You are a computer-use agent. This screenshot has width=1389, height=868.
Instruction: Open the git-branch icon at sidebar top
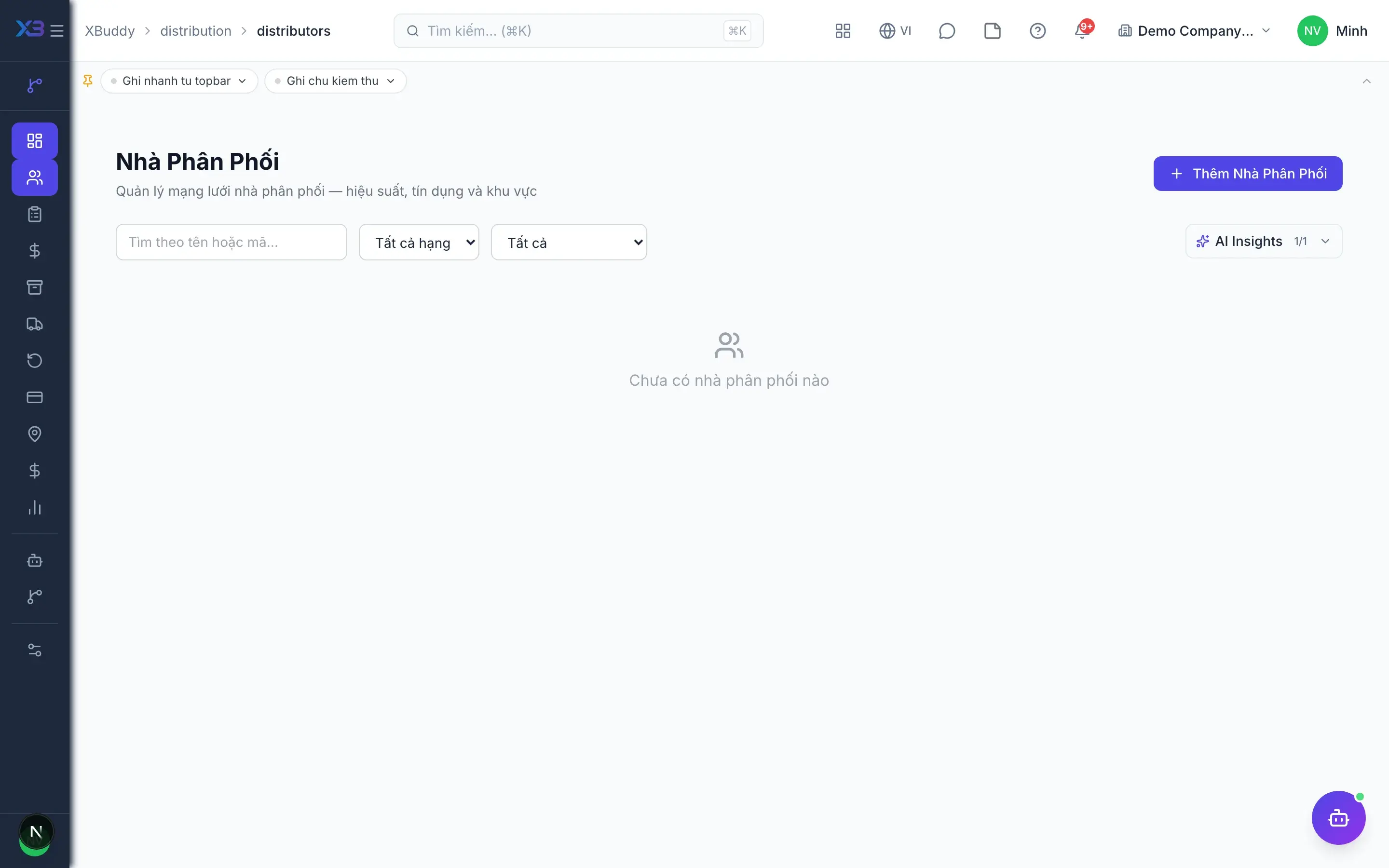34,85
